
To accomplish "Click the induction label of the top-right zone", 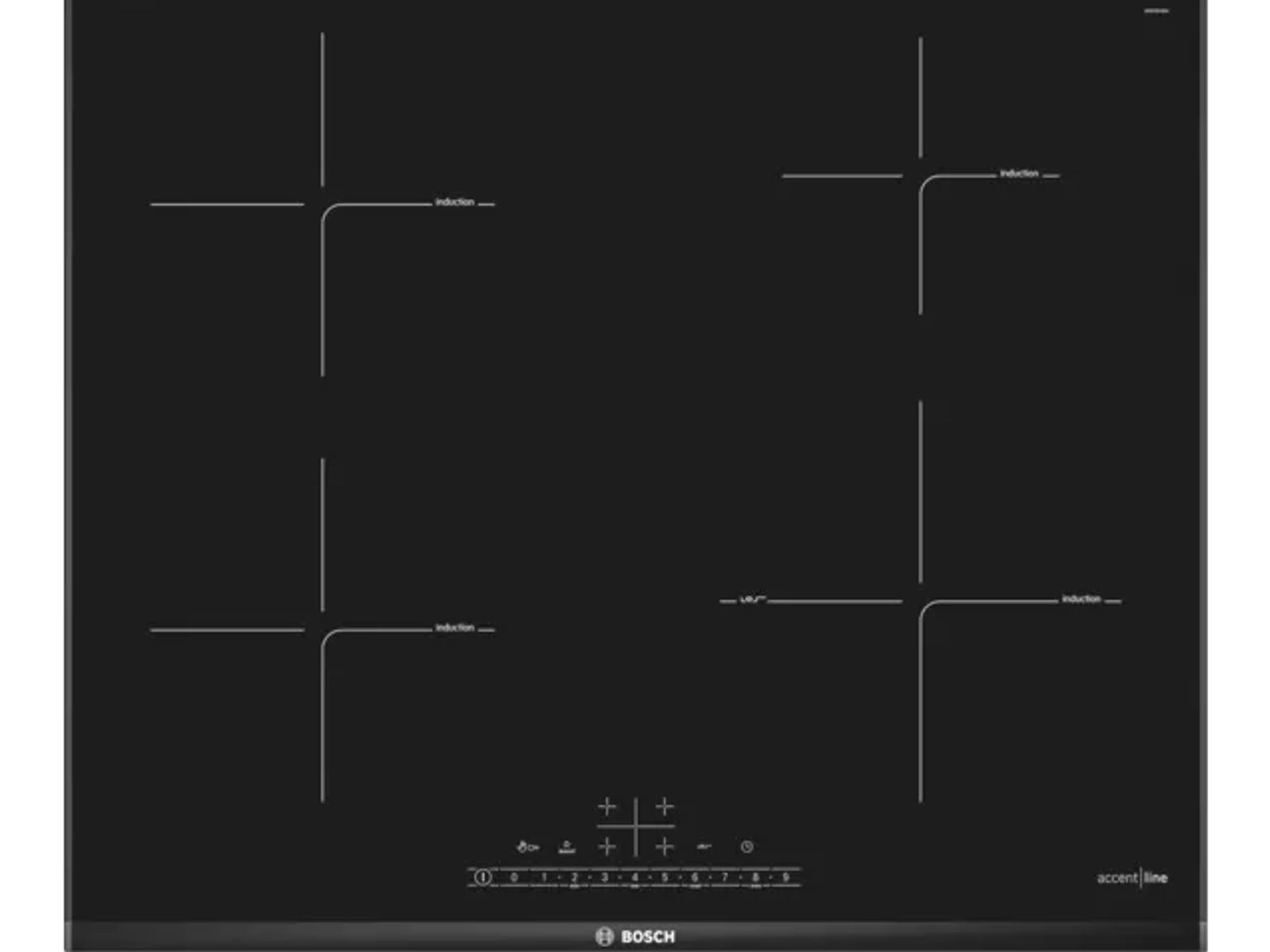I will (x=1019, y=173).
